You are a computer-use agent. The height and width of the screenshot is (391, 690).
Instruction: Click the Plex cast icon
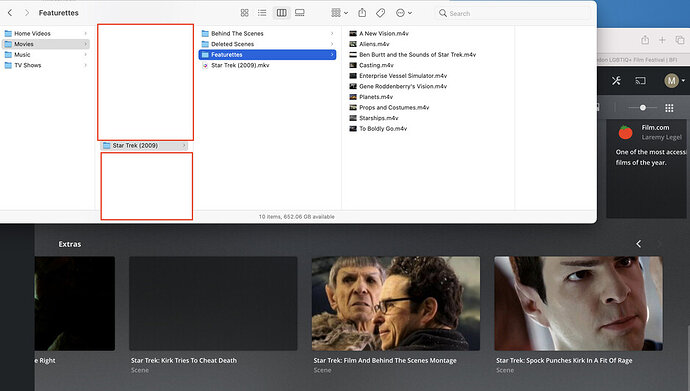coord(640,80)
